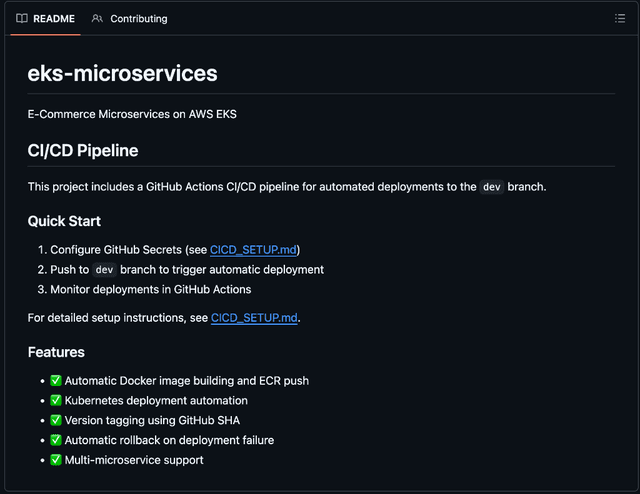
Task: Click 'Kubernetes deployment automation' text
Action: [156, 401]
